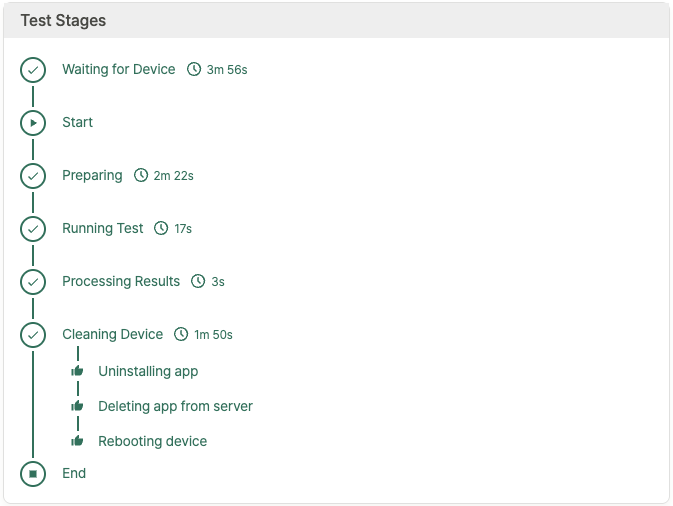Viewport: 673px width, 506px height.
Task: Click the clock icon beside 2m 22s
Action: point(141,176)
